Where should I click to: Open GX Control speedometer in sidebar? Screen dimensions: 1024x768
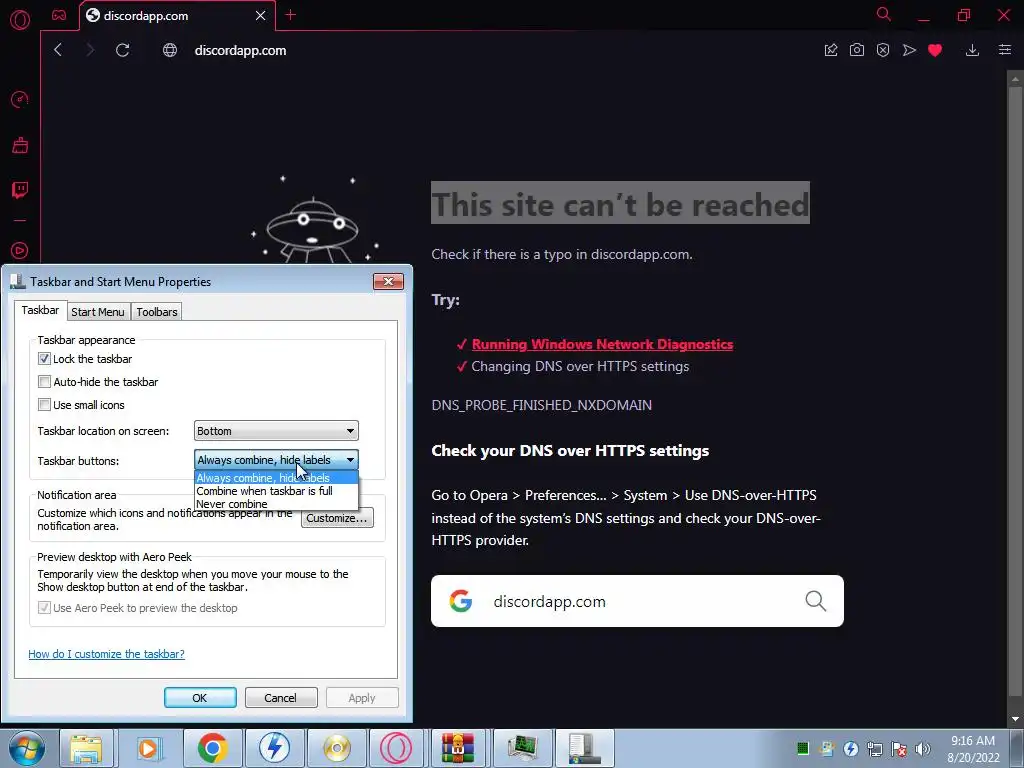pyautogui.click(x=20, y=99)
